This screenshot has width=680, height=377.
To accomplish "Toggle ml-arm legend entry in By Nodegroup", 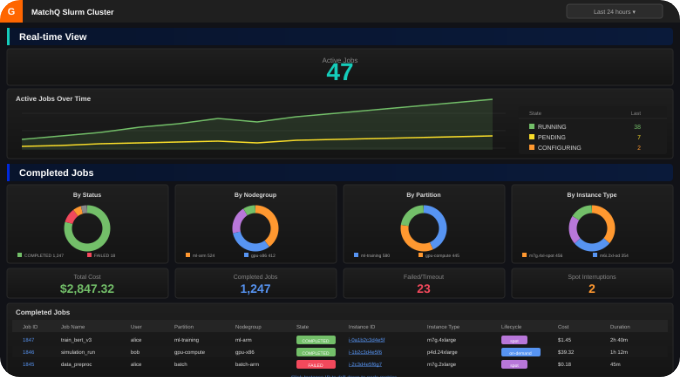I will (x=200, y=255).
